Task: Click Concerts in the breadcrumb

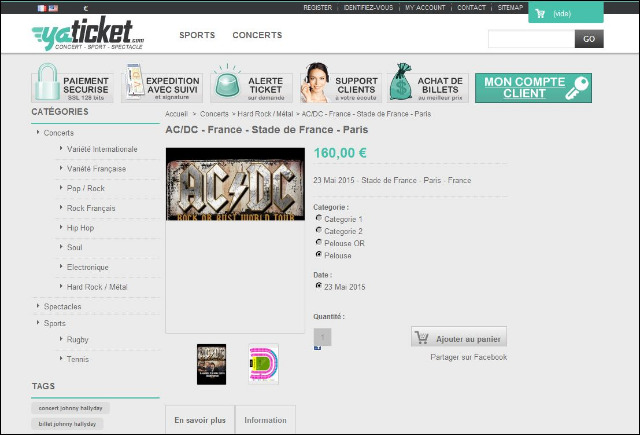Action: [x=214, y=114]
